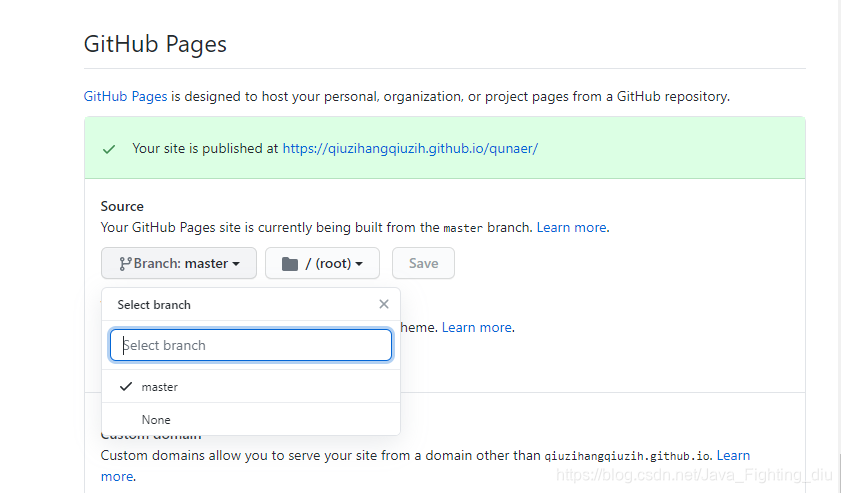Follow the GitHub Pages intro link
The height and width of the screenshot is (493, 841).
pos(126,97)
